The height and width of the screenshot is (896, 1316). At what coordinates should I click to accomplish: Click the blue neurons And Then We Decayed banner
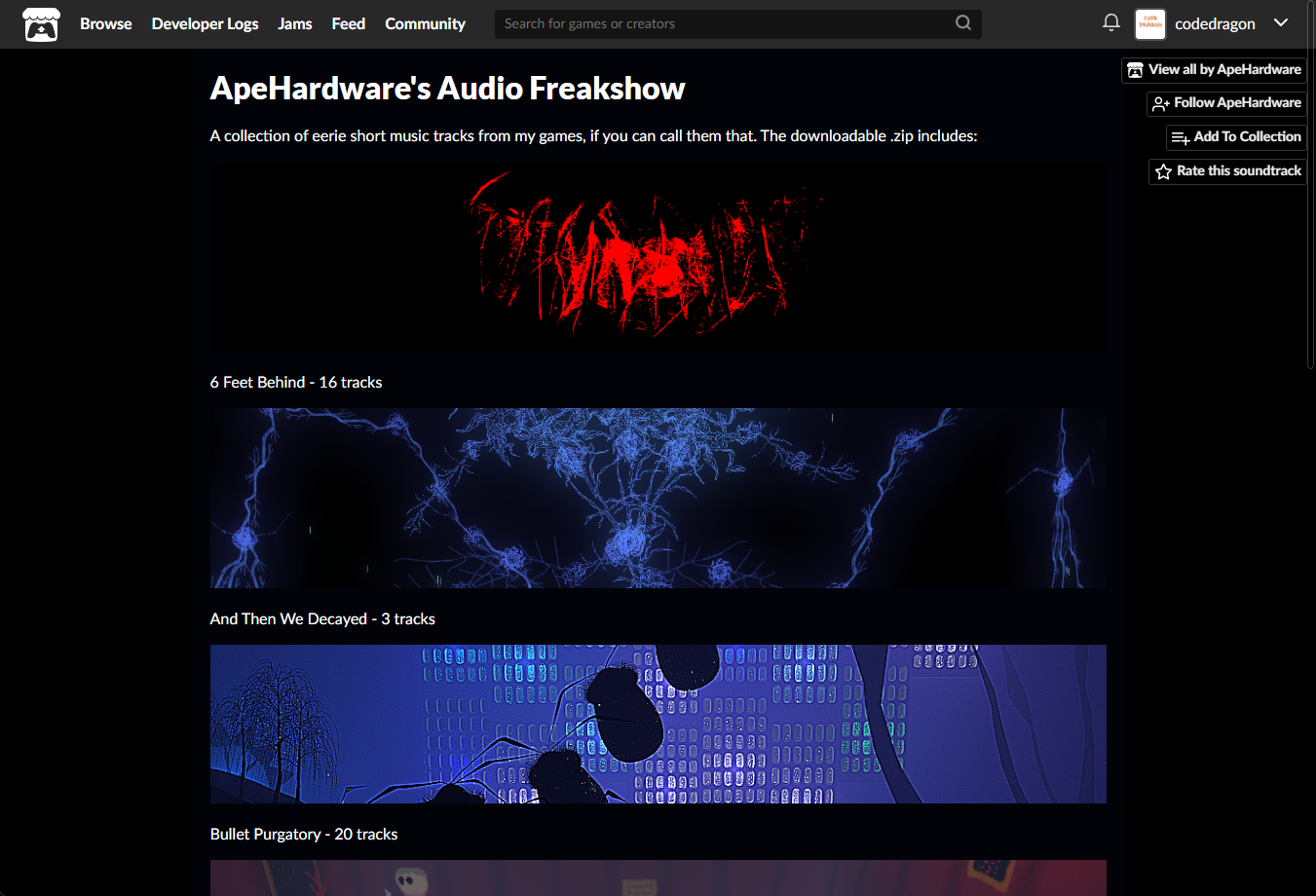click(x=658, y=498)
